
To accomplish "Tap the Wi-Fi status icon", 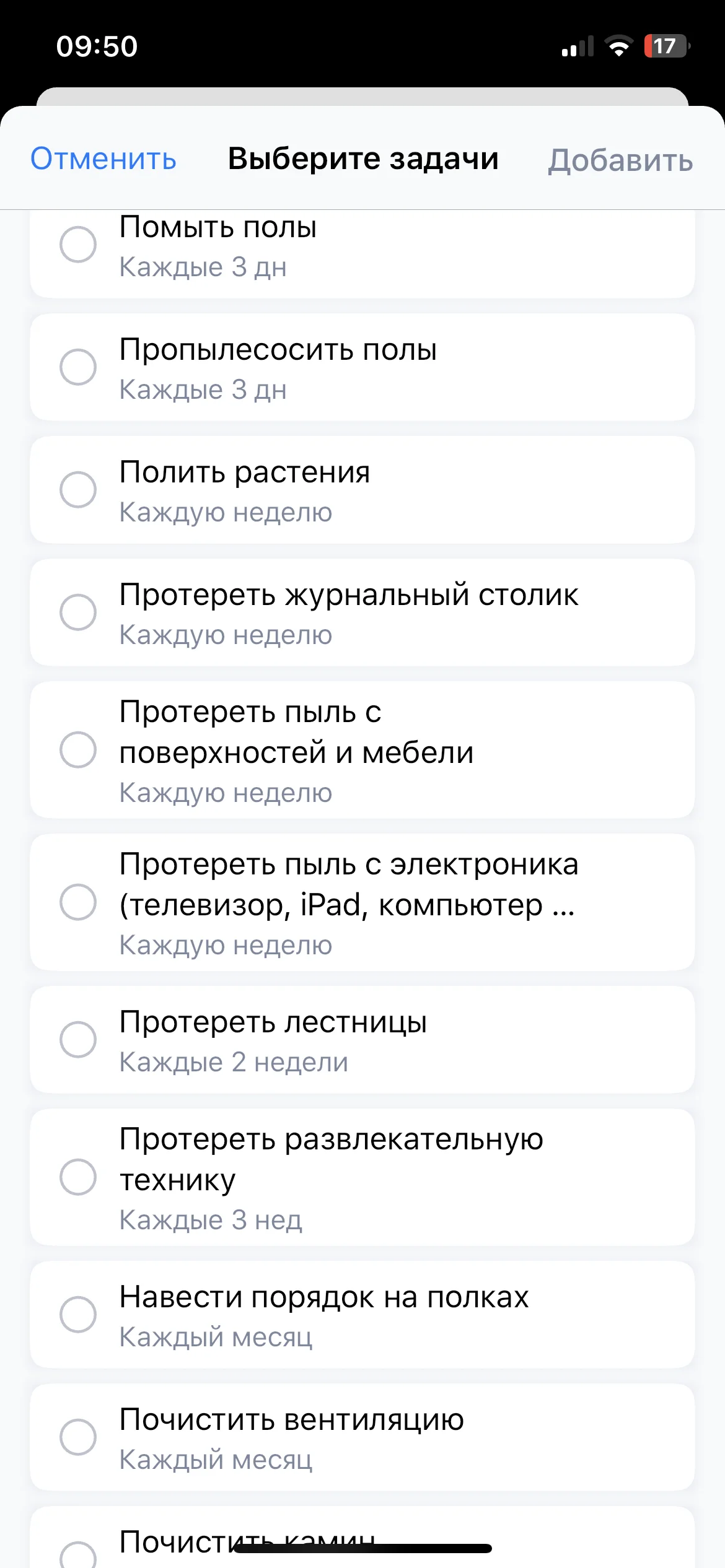I will coord(618,46).
